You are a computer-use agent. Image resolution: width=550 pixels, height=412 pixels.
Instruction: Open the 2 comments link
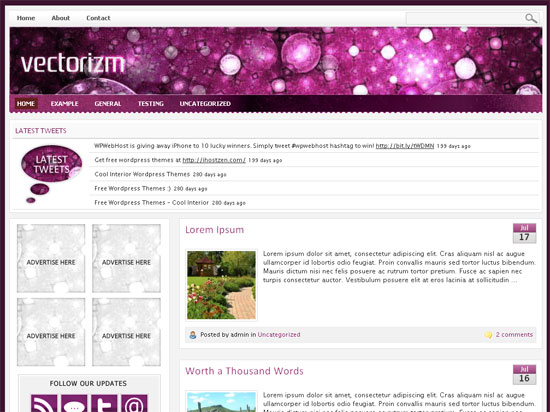coord(514,335)
